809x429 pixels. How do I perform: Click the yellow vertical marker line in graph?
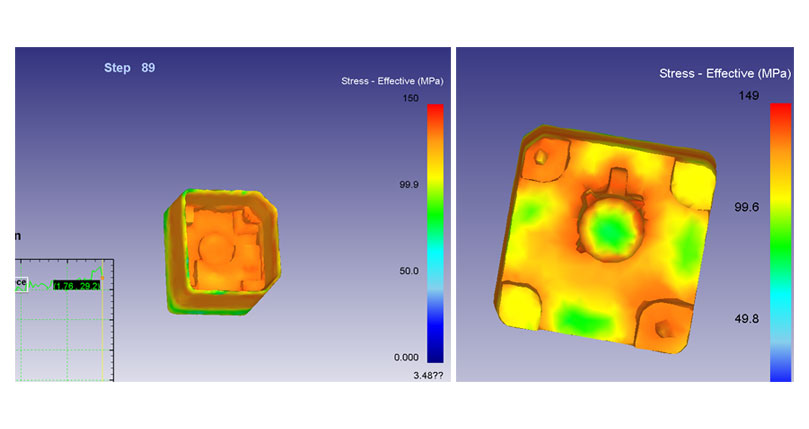click(x=102, y=320)
